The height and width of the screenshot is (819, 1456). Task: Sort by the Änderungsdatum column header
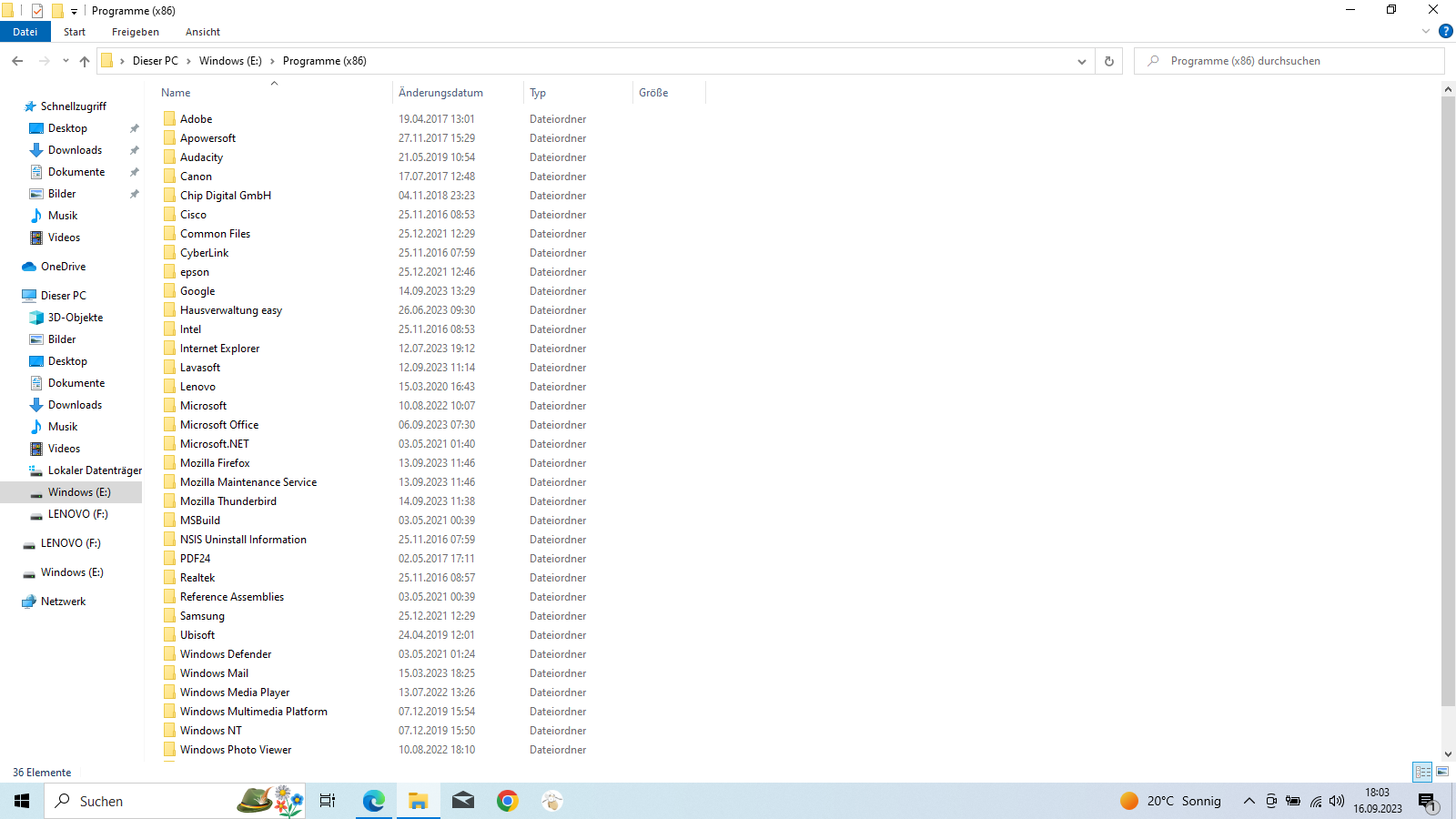tap(440, 93)
